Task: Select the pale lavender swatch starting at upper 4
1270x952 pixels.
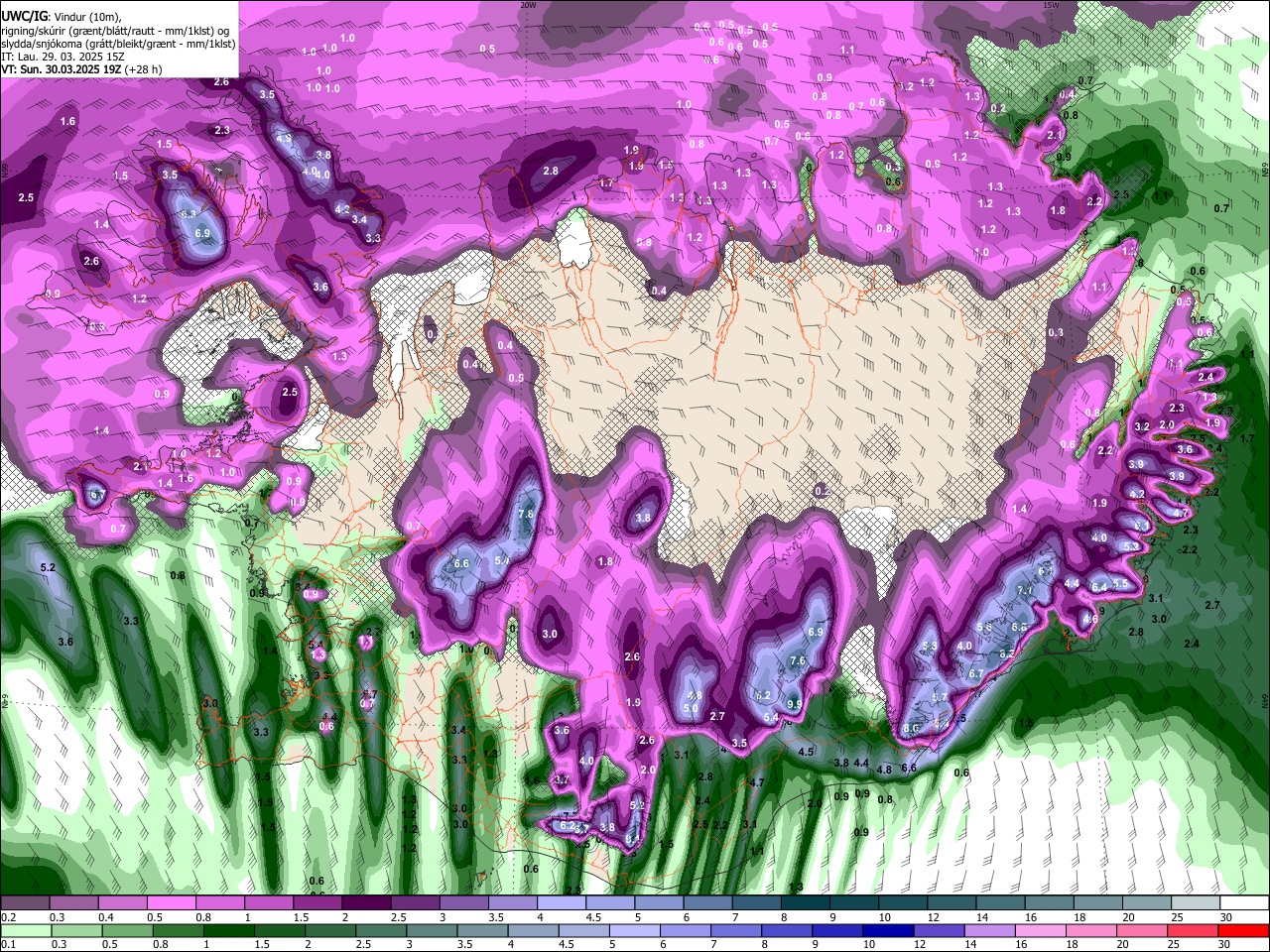Action: [562, 903]
